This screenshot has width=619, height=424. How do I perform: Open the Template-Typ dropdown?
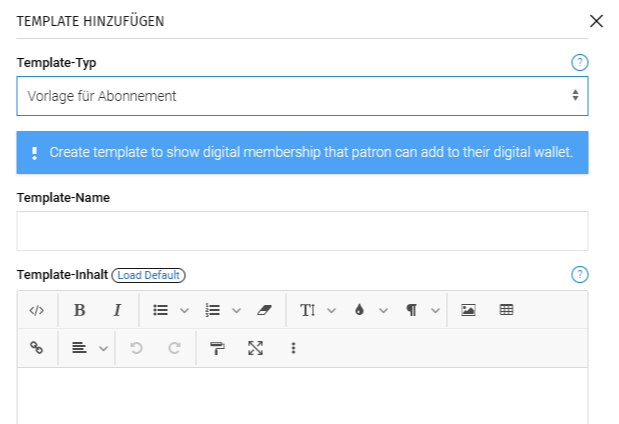[302, 96]
